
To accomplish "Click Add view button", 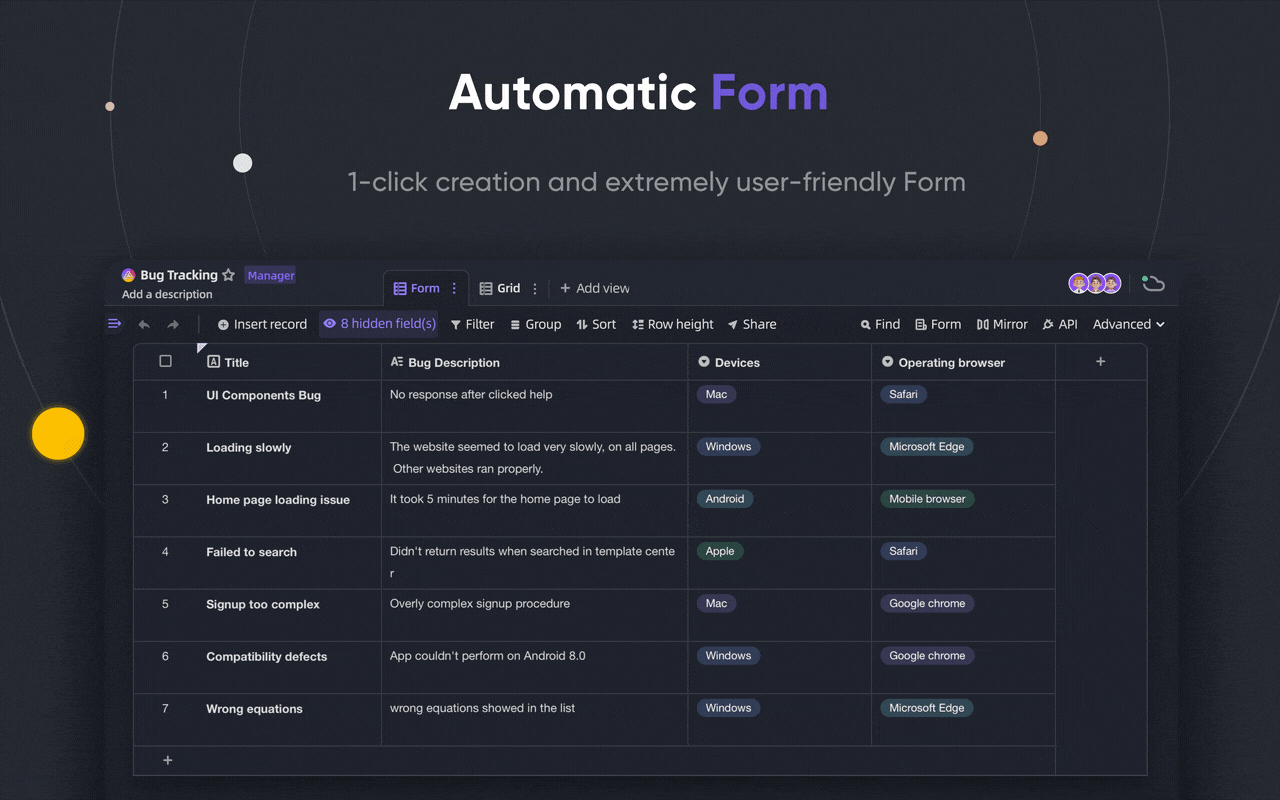I will pos(594,288).
